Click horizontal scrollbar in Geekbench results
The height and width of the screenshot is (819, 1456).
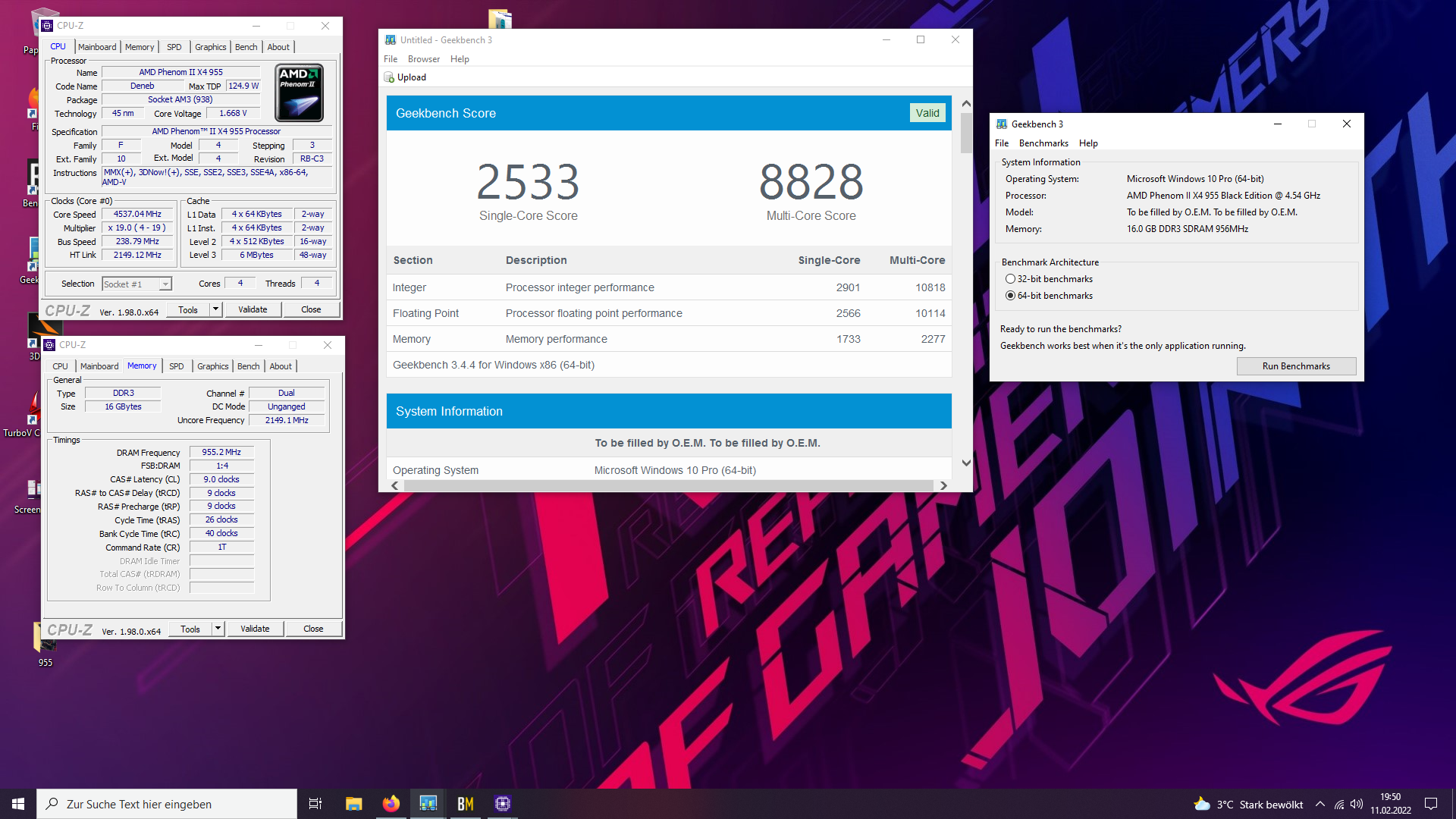coord(668,485)
